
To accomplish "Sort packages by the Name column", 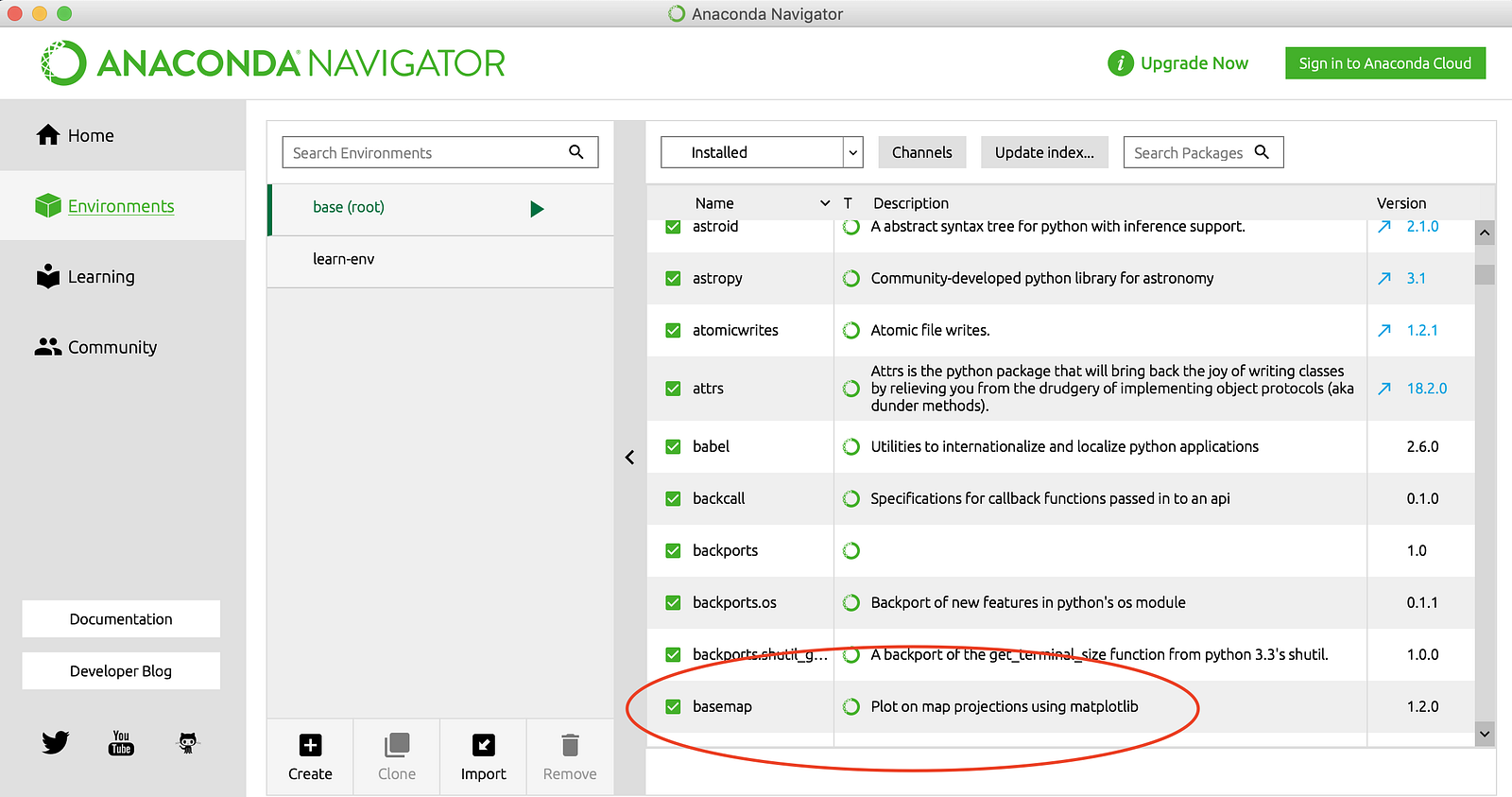I will [714, 203].
